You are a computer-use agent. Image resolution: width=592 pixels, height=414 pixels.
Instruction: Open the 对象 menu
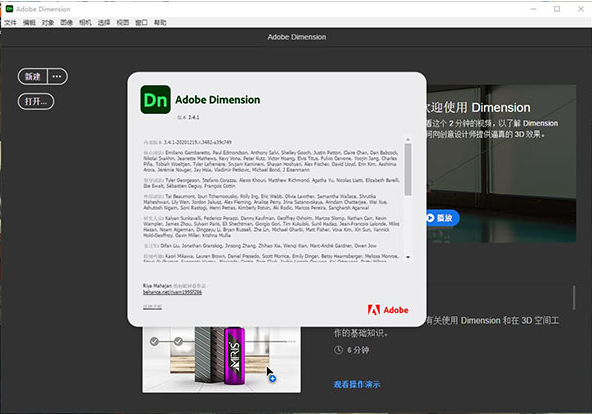(48, 23)
